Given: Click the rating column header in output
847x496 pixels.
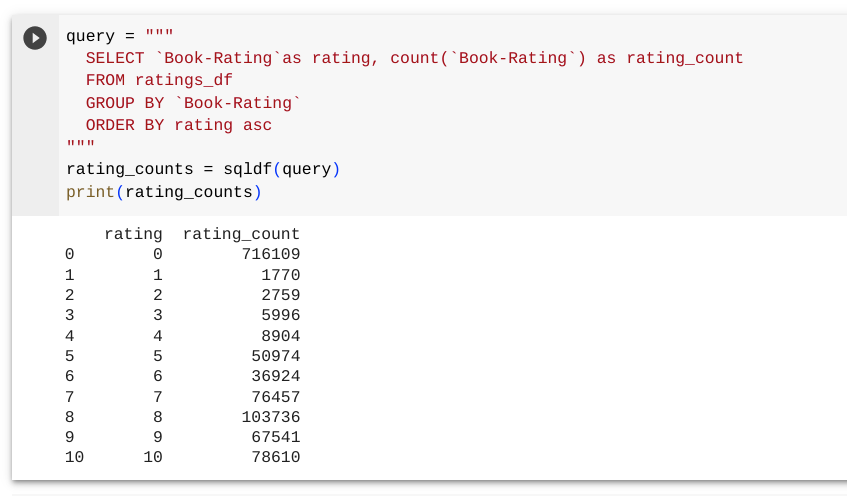Looking at the screenshot, I should pos(133,234).
